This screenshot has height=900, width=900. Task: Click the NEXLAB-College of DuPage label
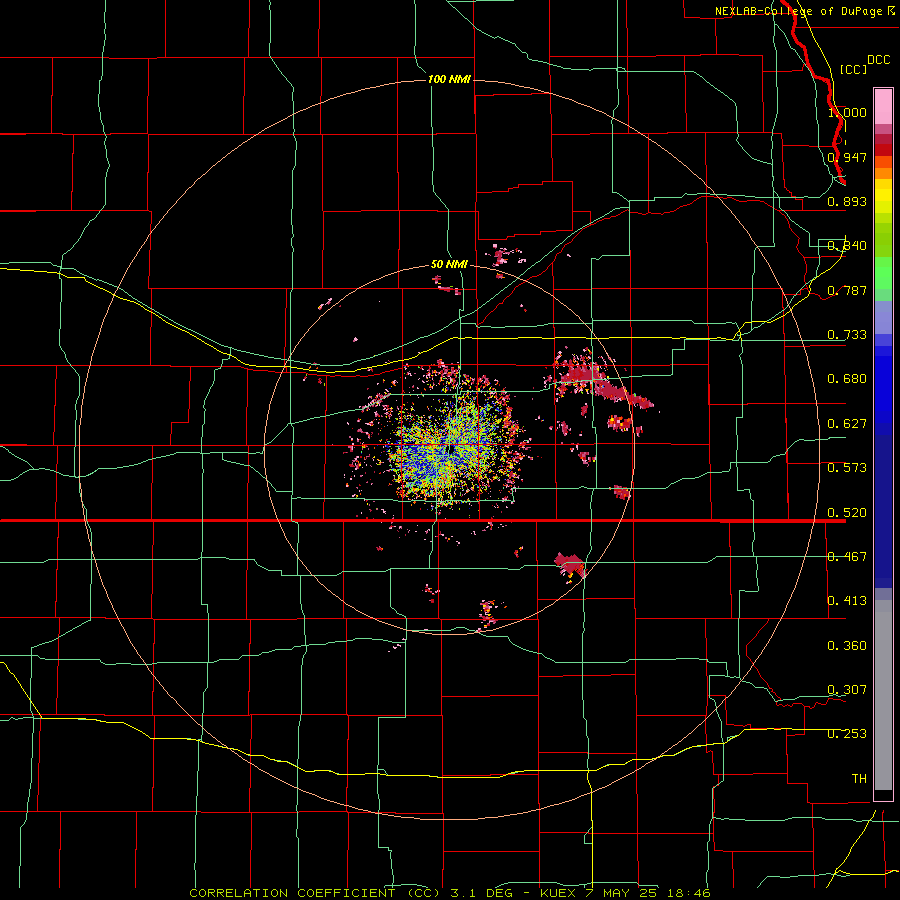(x=804, y=11)
